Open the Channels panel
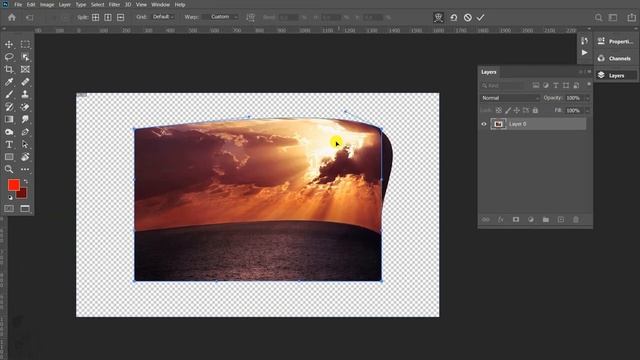This screenshot has width=640, height=360. pyautogui.click(x=616, y=58)
